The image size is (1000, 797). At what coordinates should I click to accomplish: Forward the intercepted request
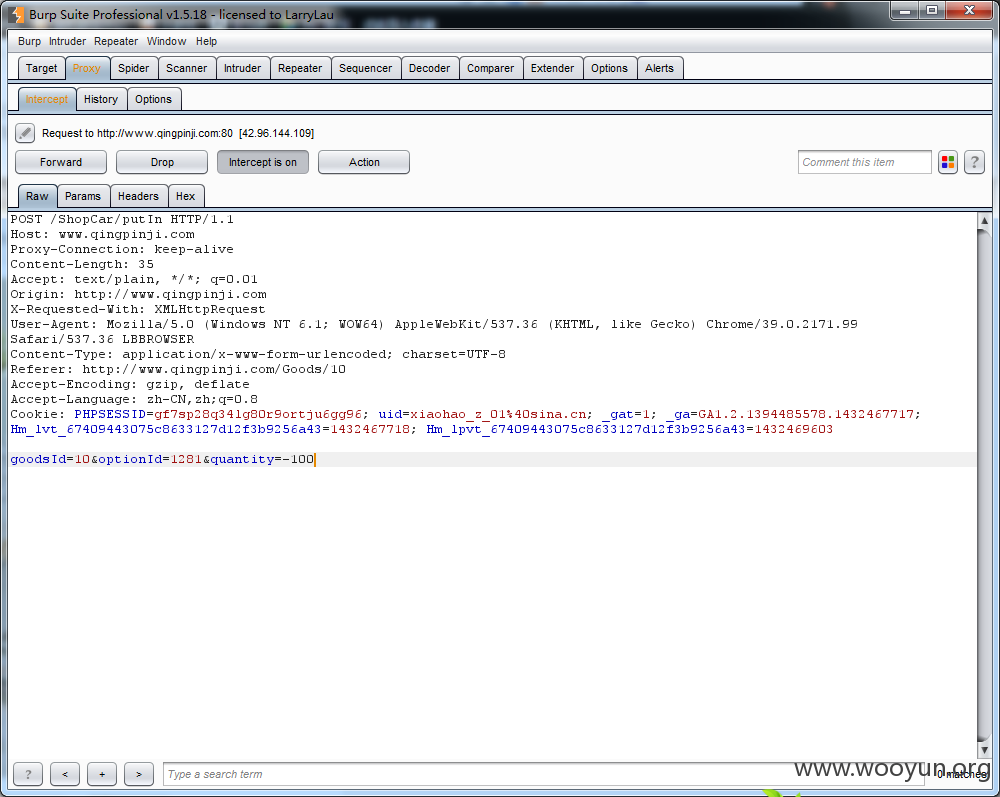pos(61,162)
